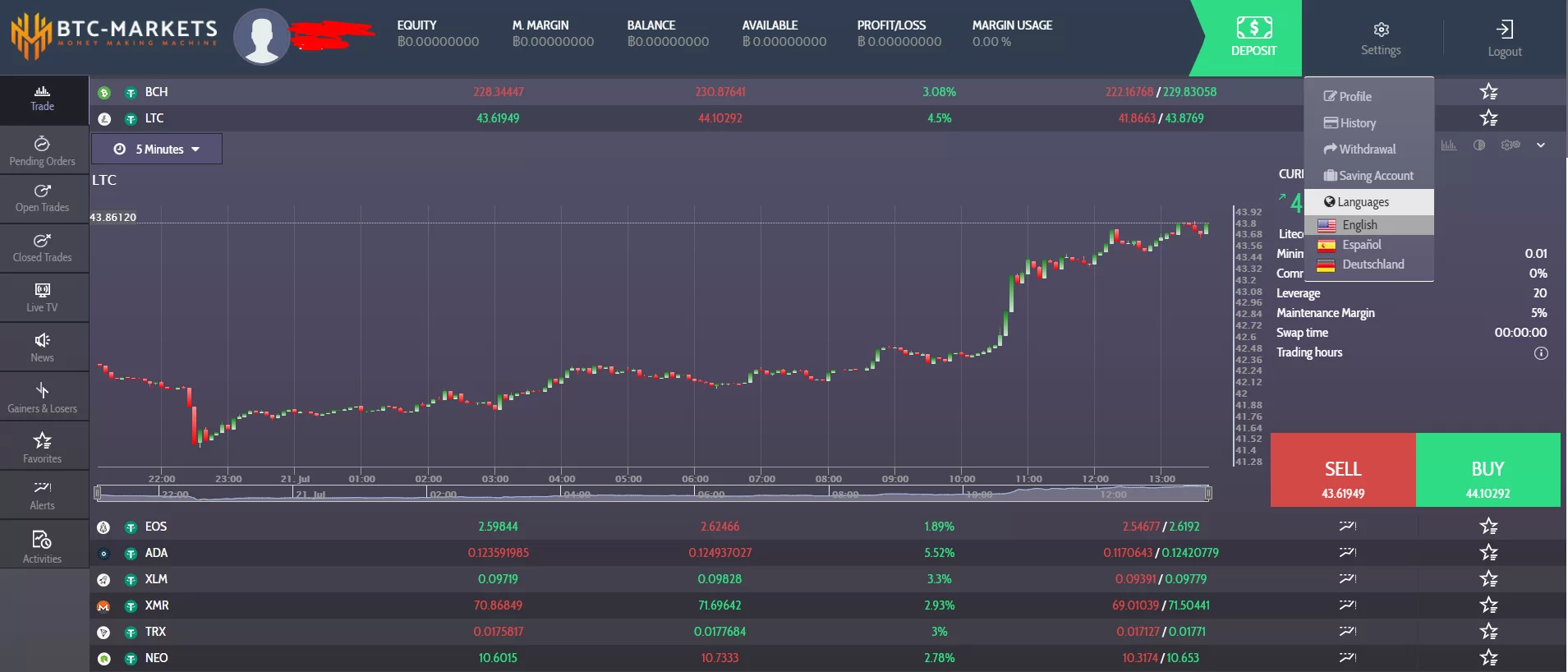Favorite the XMR instrument star
This screenshot has width=1568, height=672.
point(1488,605)
